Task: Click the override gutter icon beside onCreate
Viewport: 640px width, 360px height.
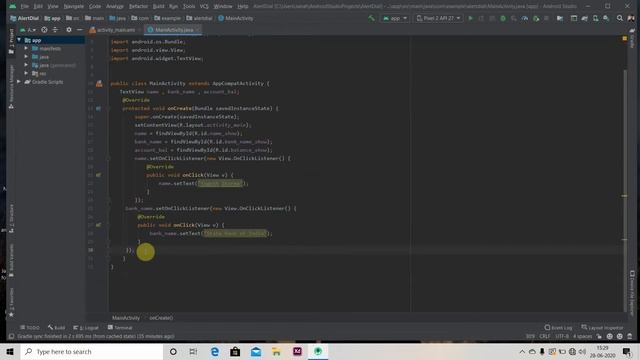Action: coord(98,109)
